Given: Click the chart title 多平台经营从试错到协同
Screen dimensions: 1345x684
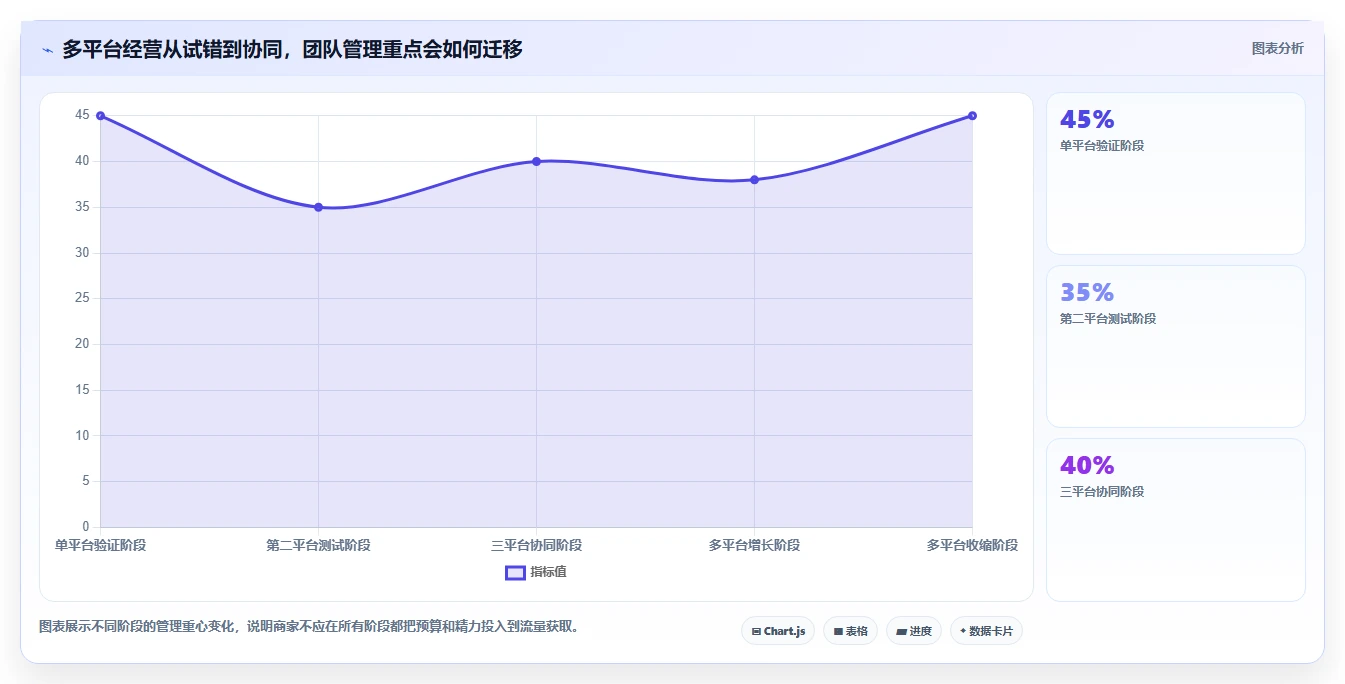Looking at the screenshot, I should (292, 49).
